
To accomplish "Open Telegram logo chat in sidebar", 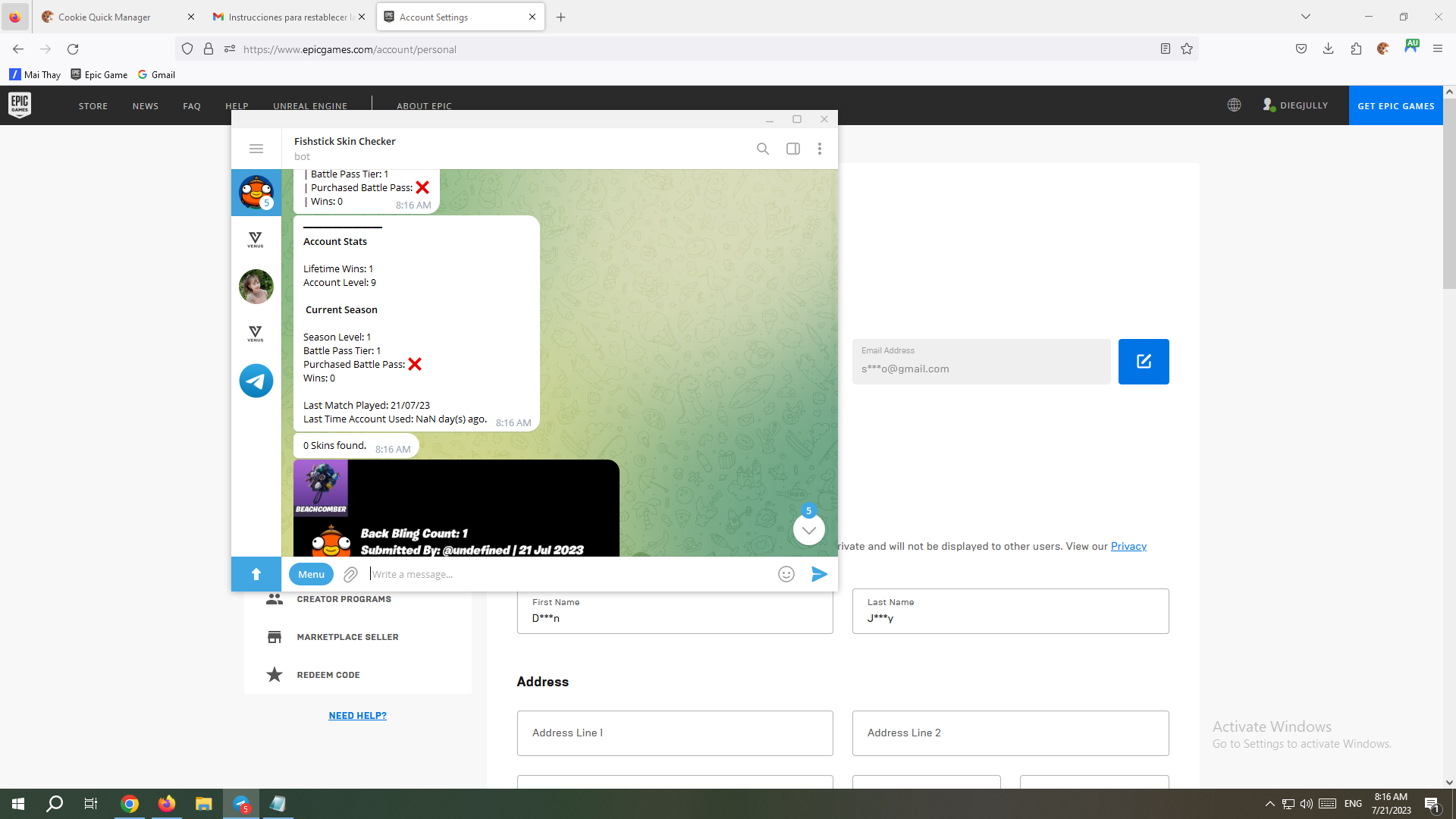I will [x=256, y=381].
